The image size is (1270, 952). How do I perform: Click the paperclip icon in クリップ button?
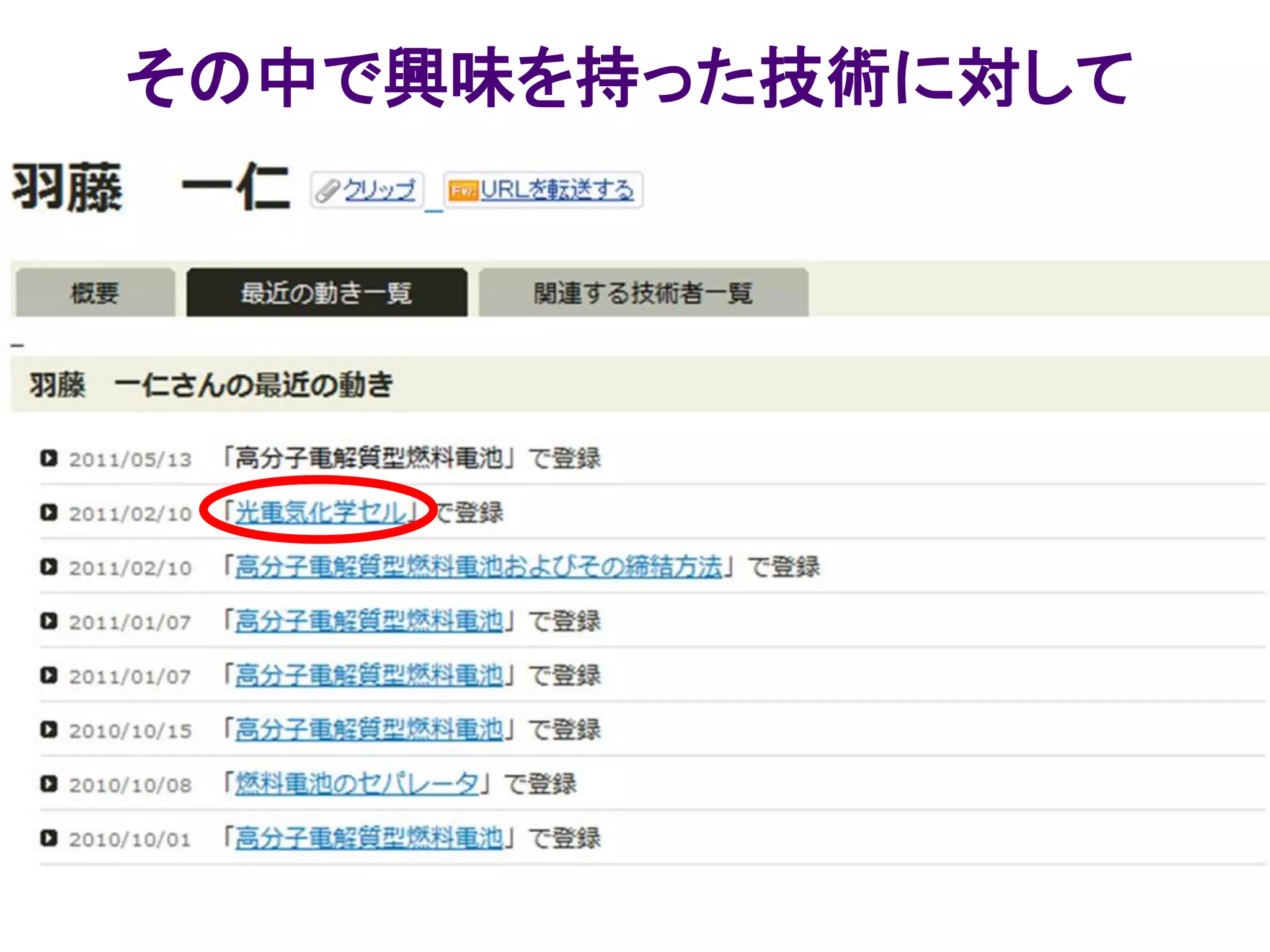pyautogui.click(x=327, y=191)
